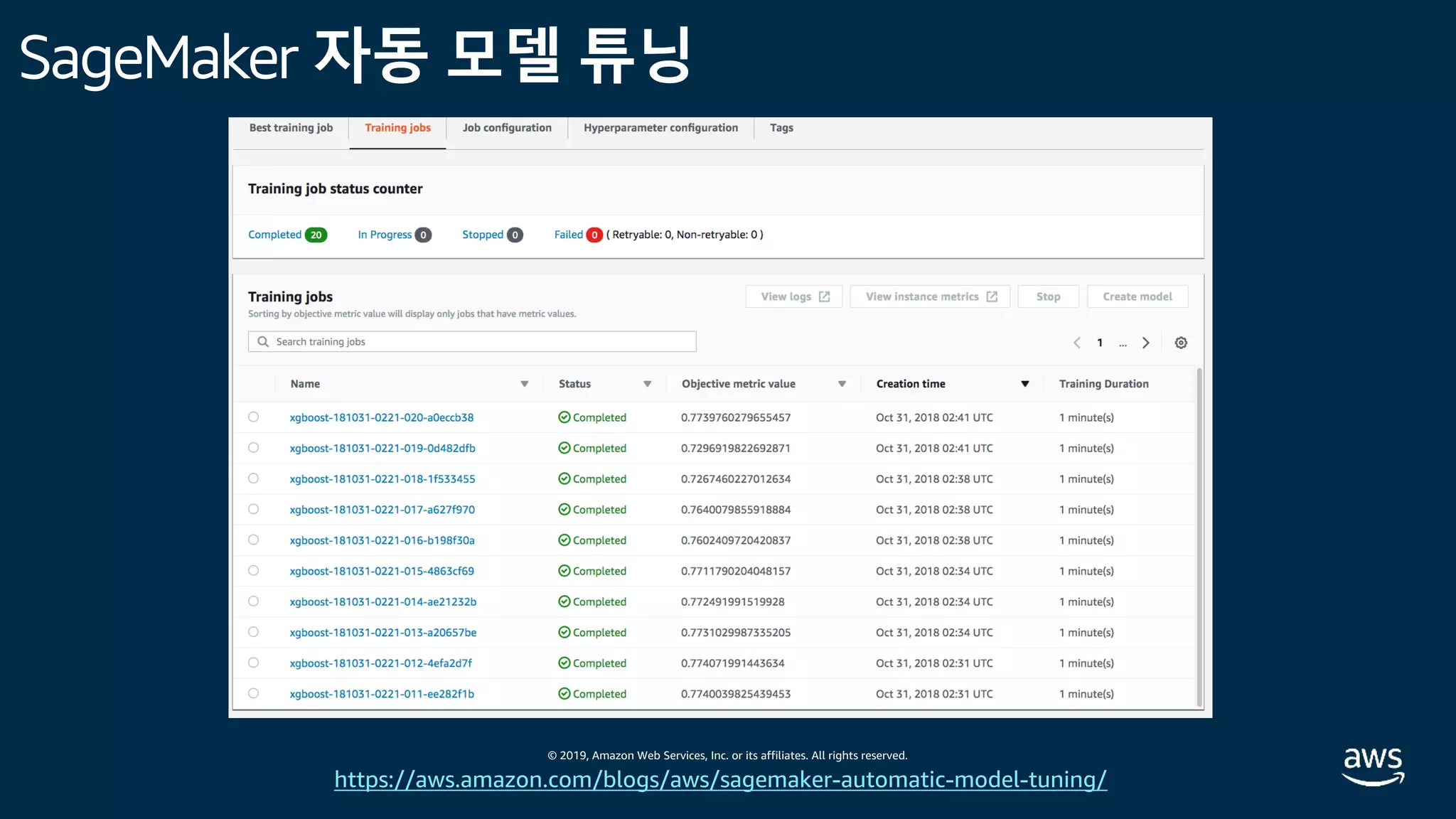Click the In Progress count badge

pyautogui.click(x=423, y=235)
